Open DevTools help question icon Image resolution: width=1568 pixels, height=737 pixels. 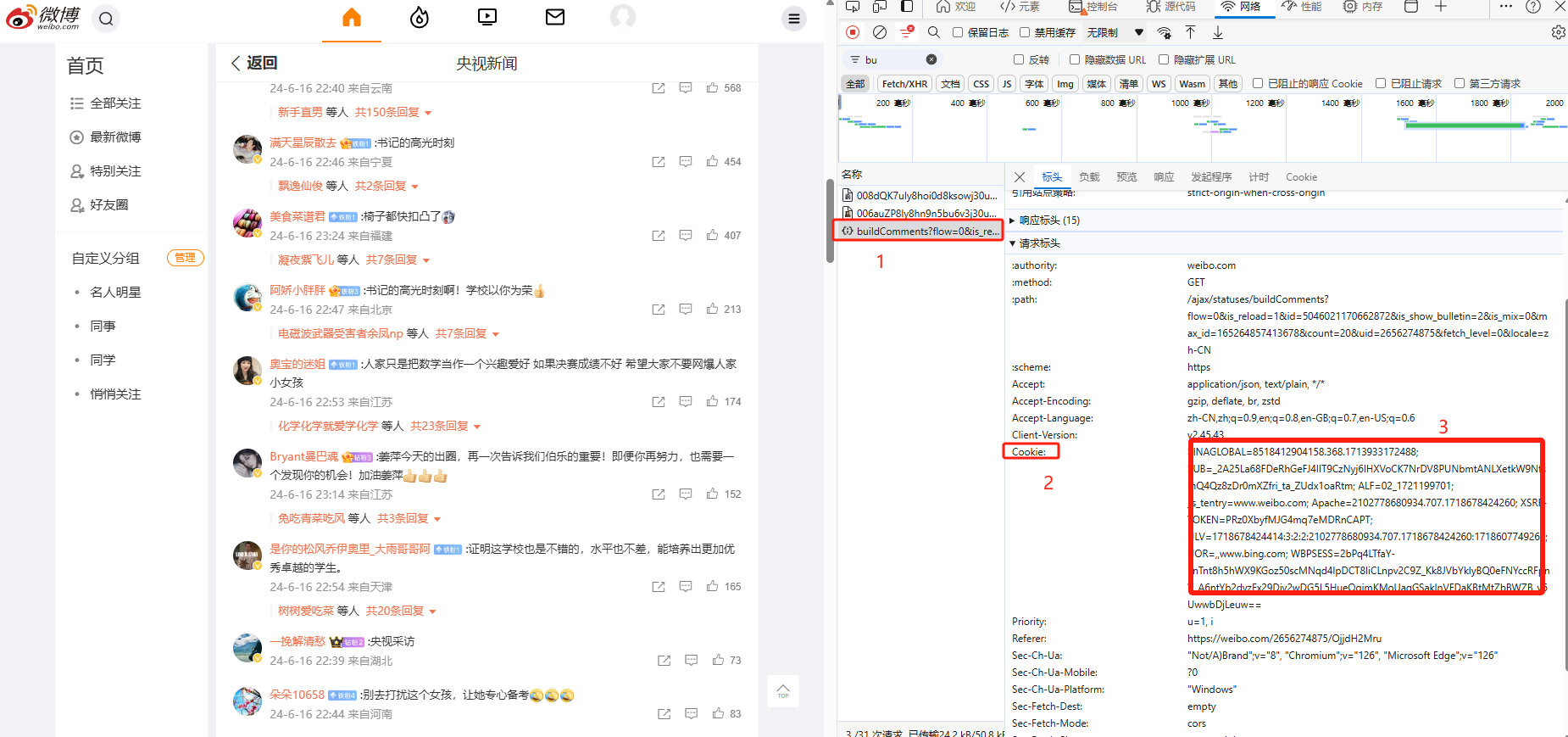click(1533, 7)
